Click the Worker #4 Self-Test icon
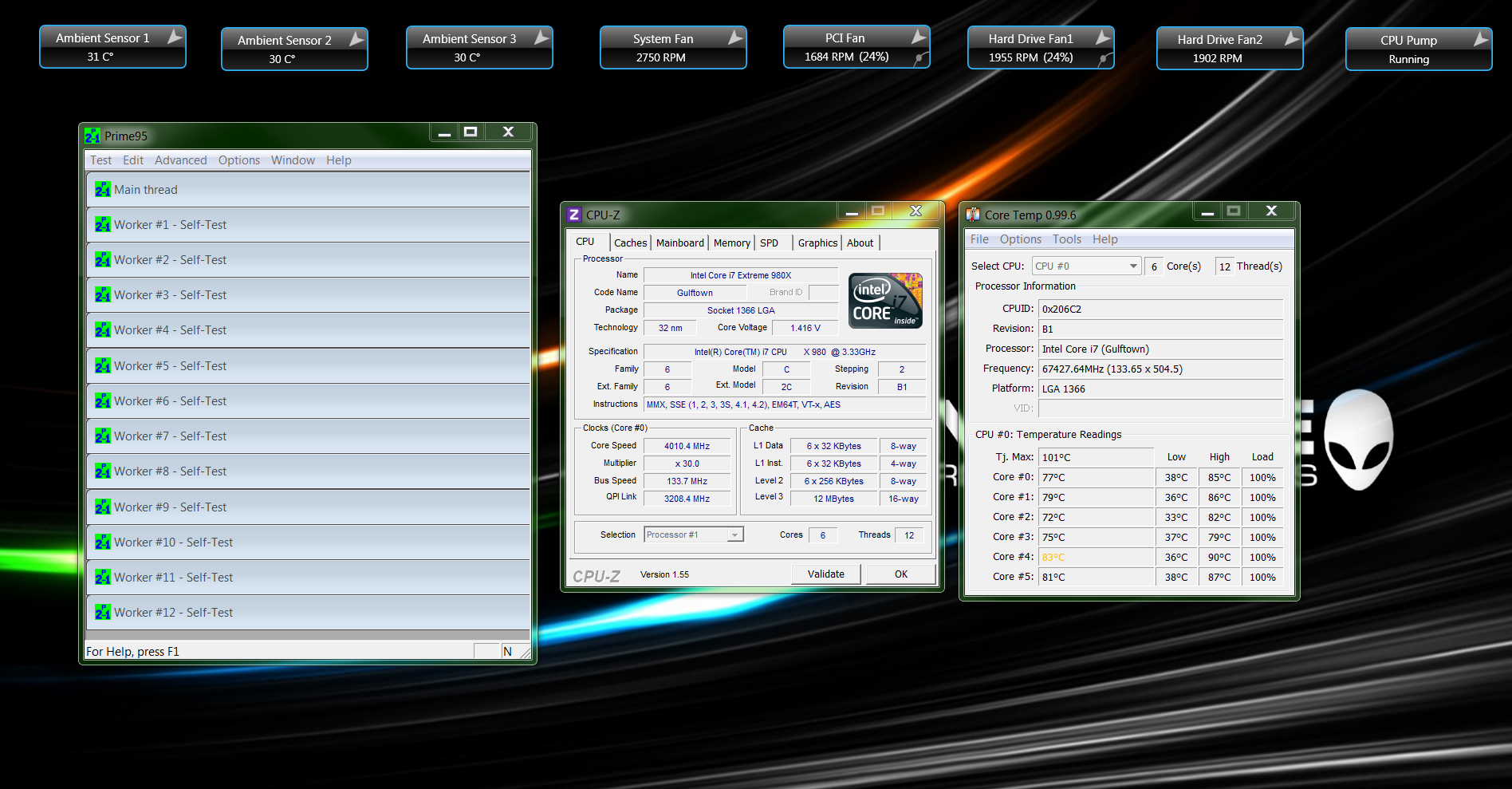The width and height of the screenshot is (1512, 789). click(x=103, y=330)
